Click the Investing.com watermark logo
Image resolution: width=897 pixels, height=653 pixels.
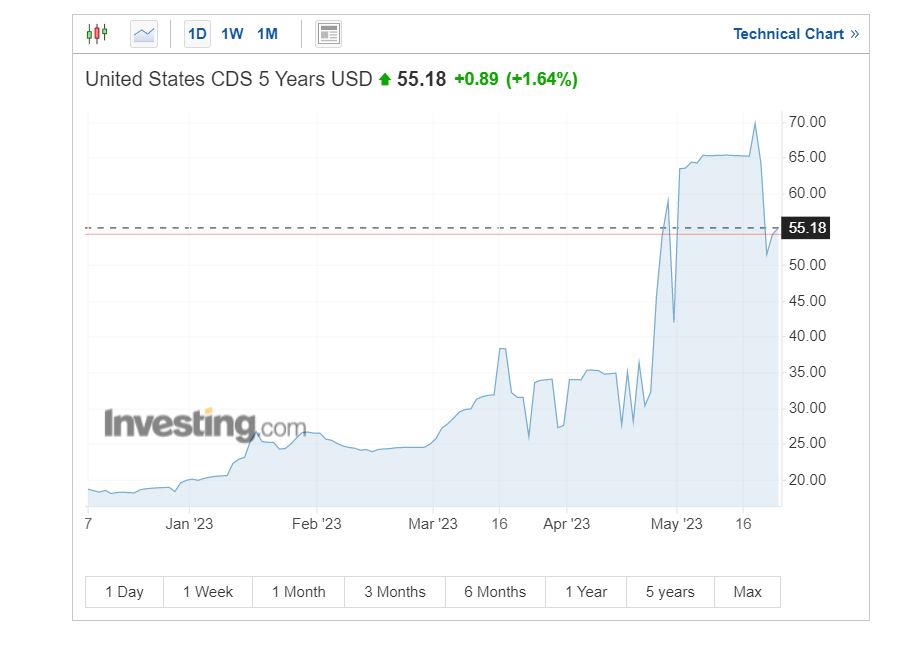click(205, 425)
